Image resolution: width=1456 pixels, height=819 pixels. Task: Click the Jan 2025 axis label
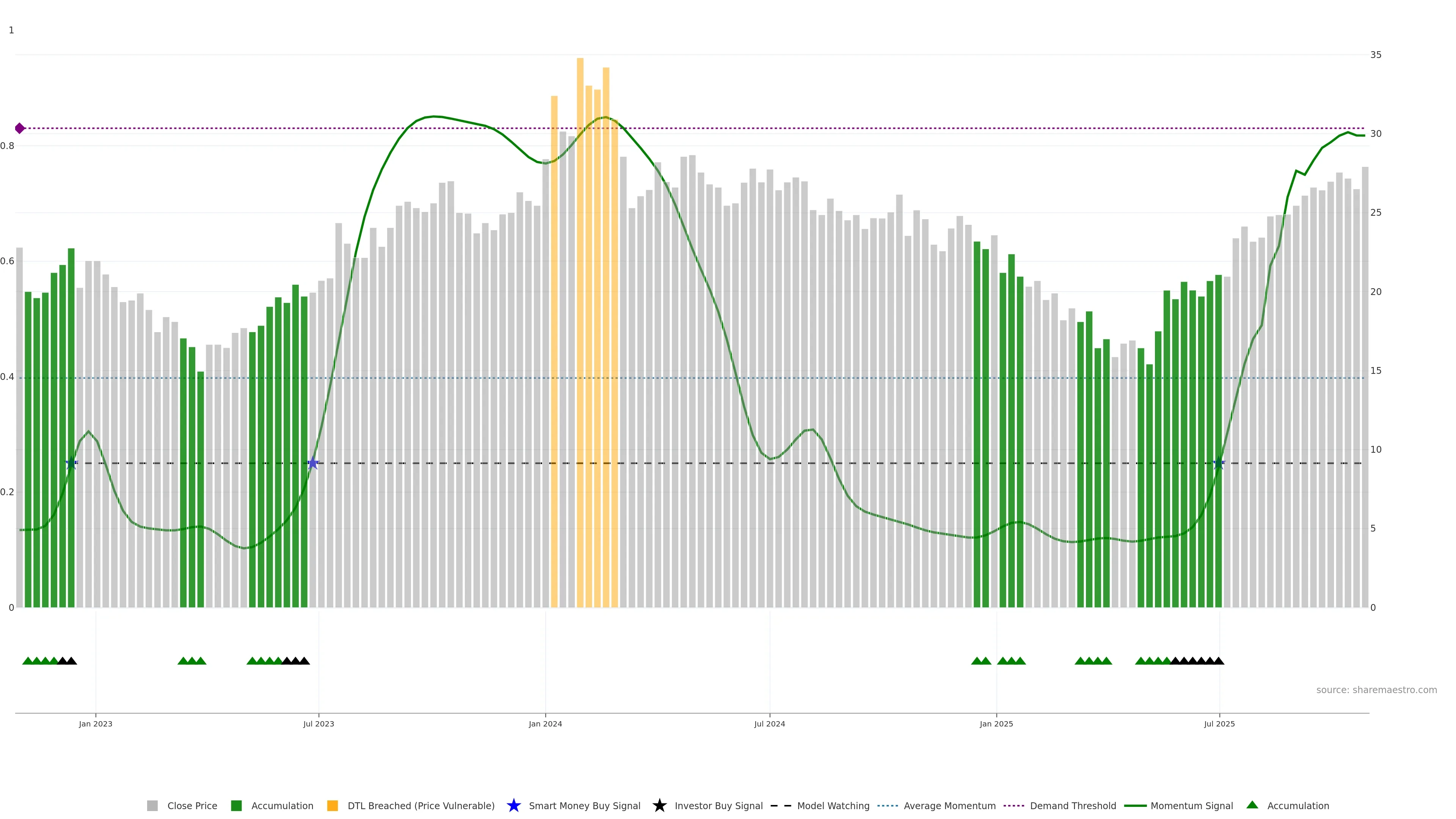coord(996,723)
